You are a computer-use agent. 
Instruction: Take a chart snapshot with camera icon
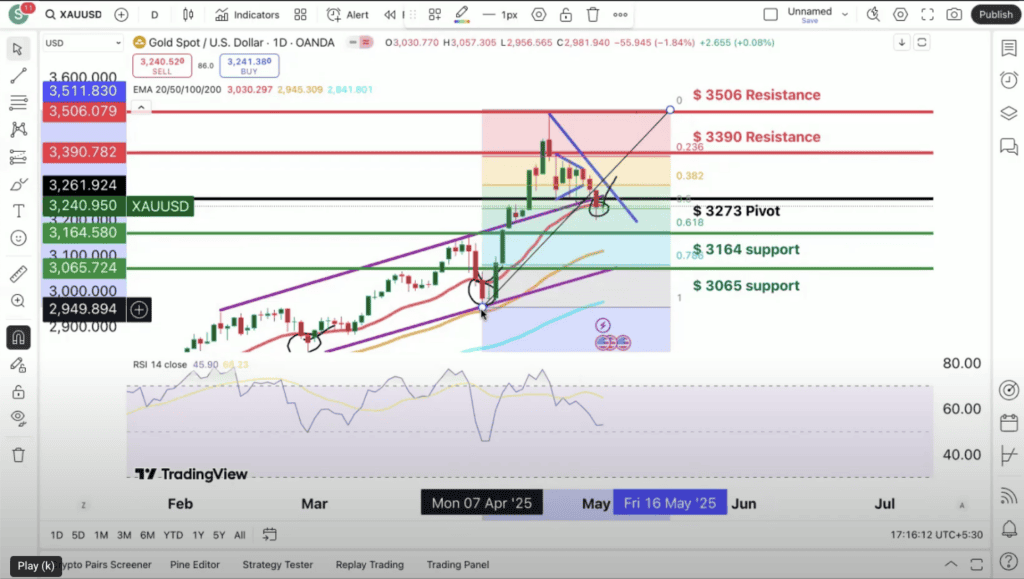point(954,14)
